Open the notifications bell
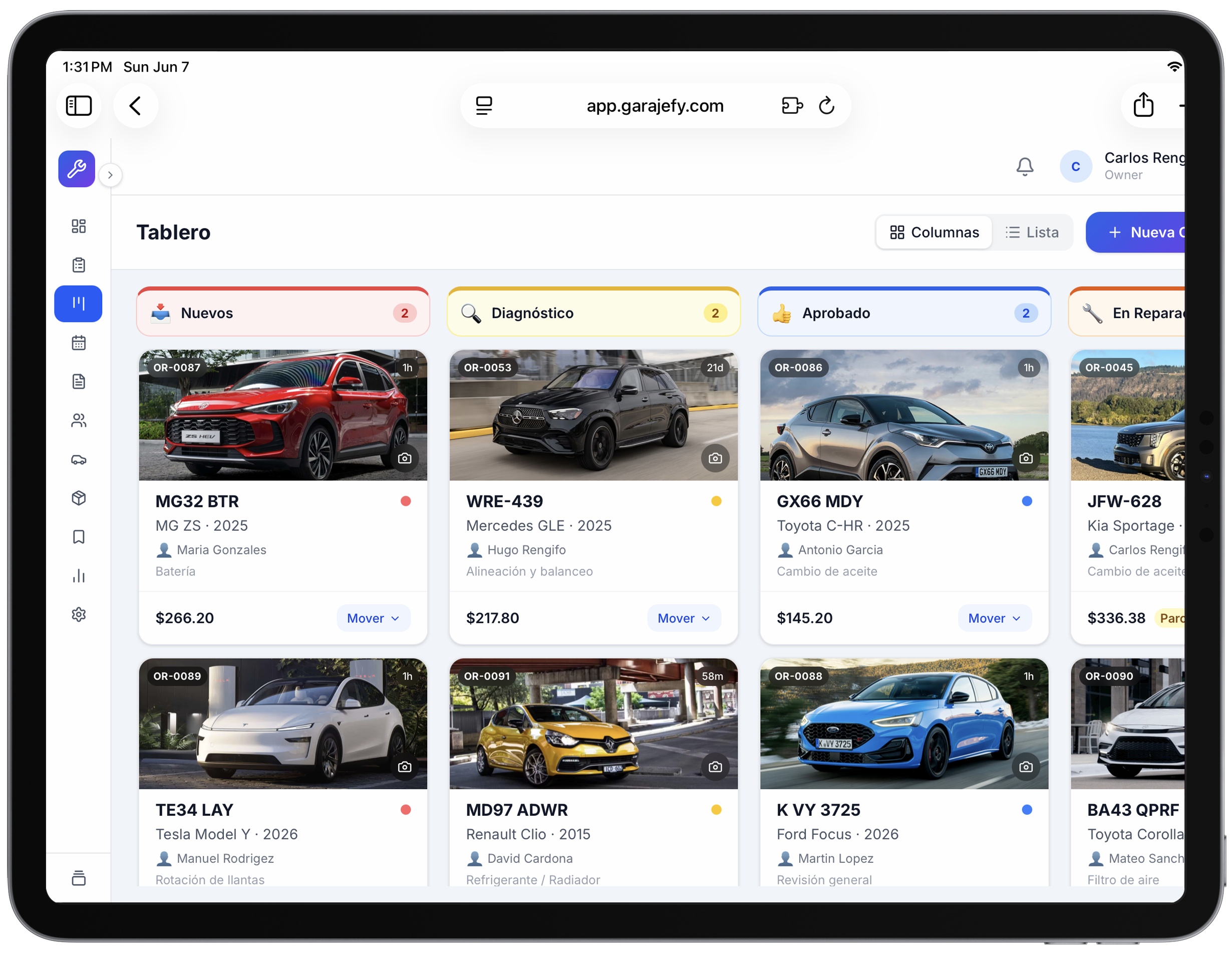The width and height of the screenshot is (1232, 953). tap(1025, 166)
